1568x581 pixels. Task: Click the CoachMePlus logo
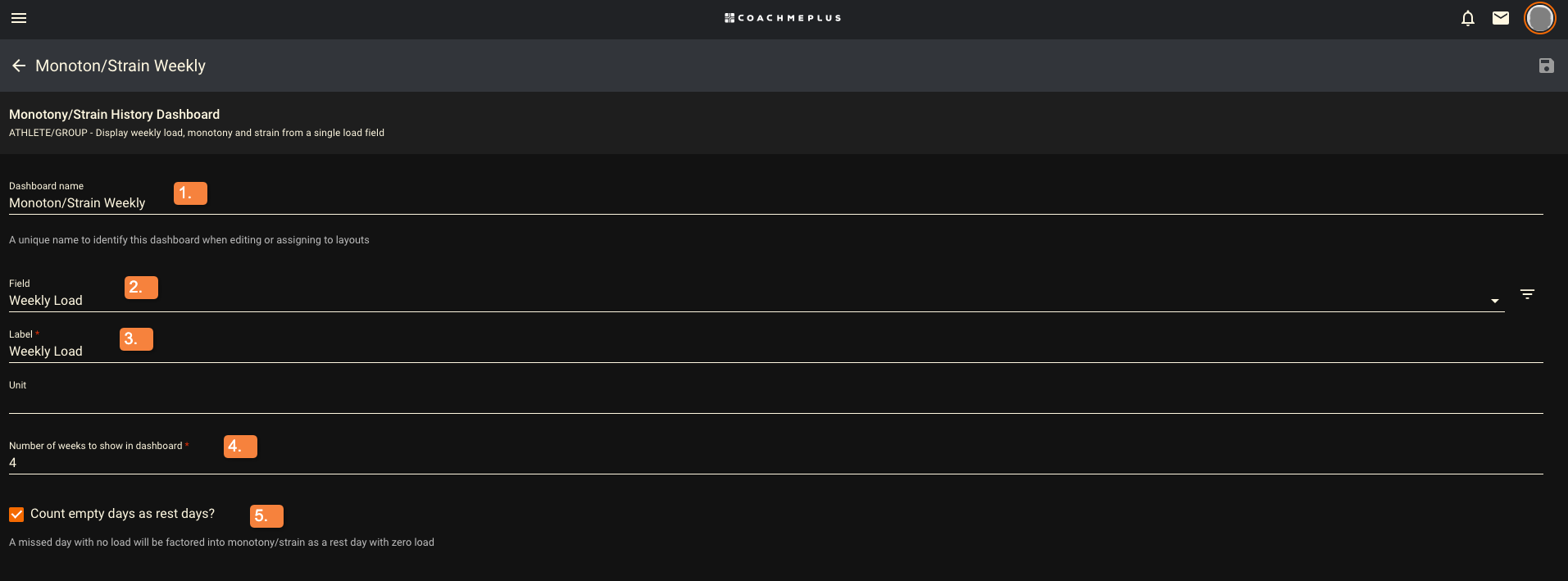783,18
